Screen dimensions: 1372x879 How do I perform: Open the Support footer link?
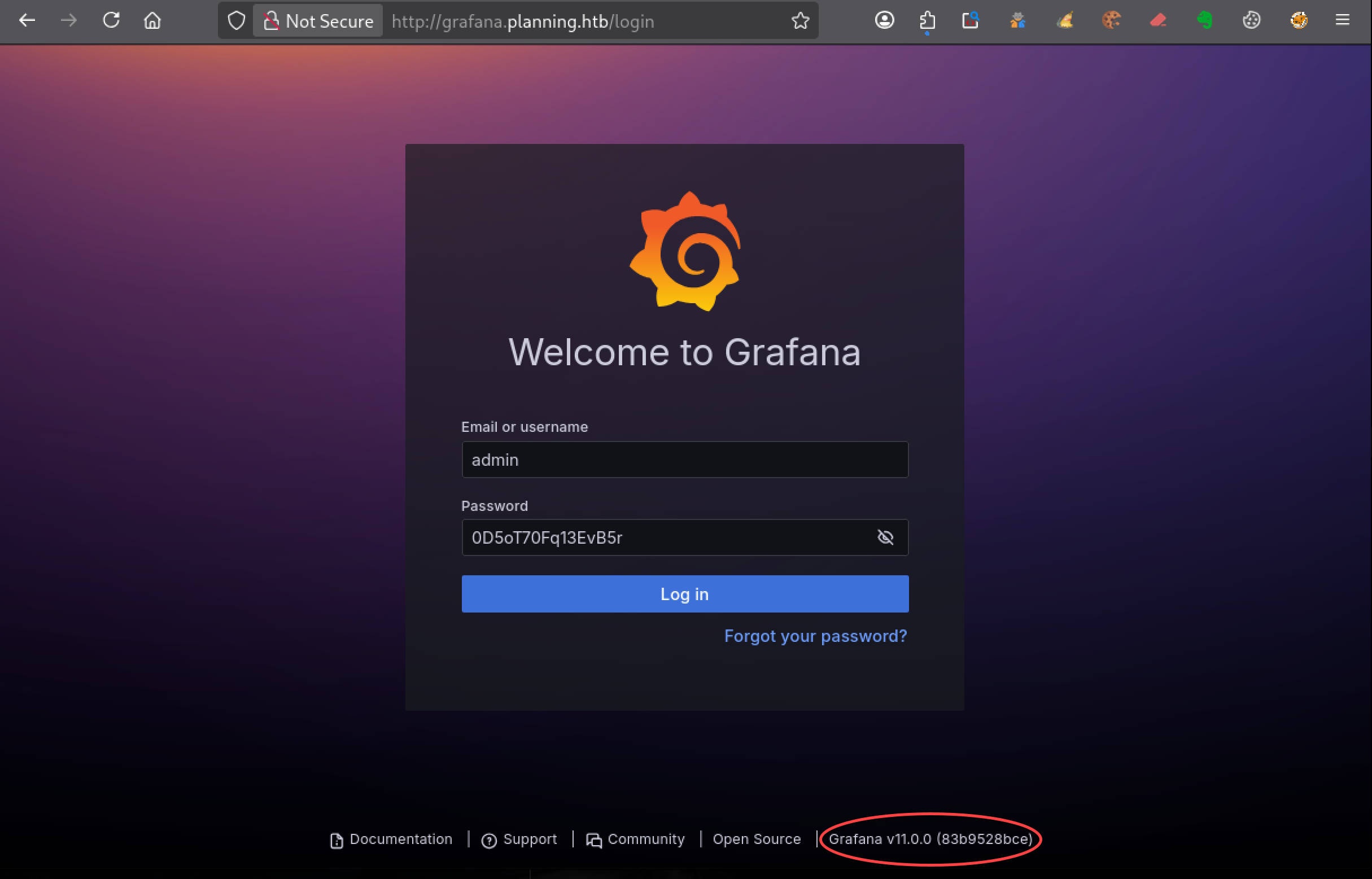pos(519,839)
